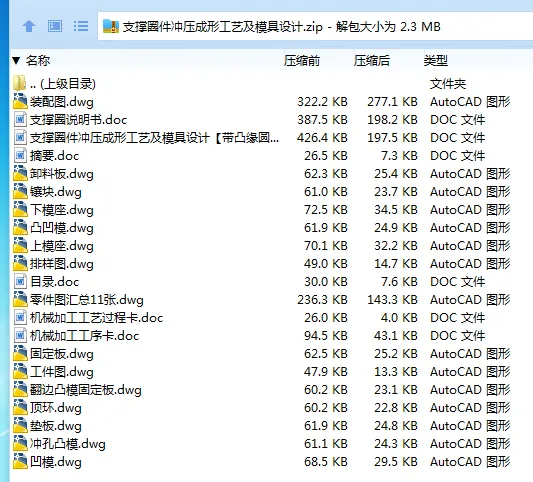Click file name 垫板.dwg
Screen dimensions: 533x482
pos(56,426)
